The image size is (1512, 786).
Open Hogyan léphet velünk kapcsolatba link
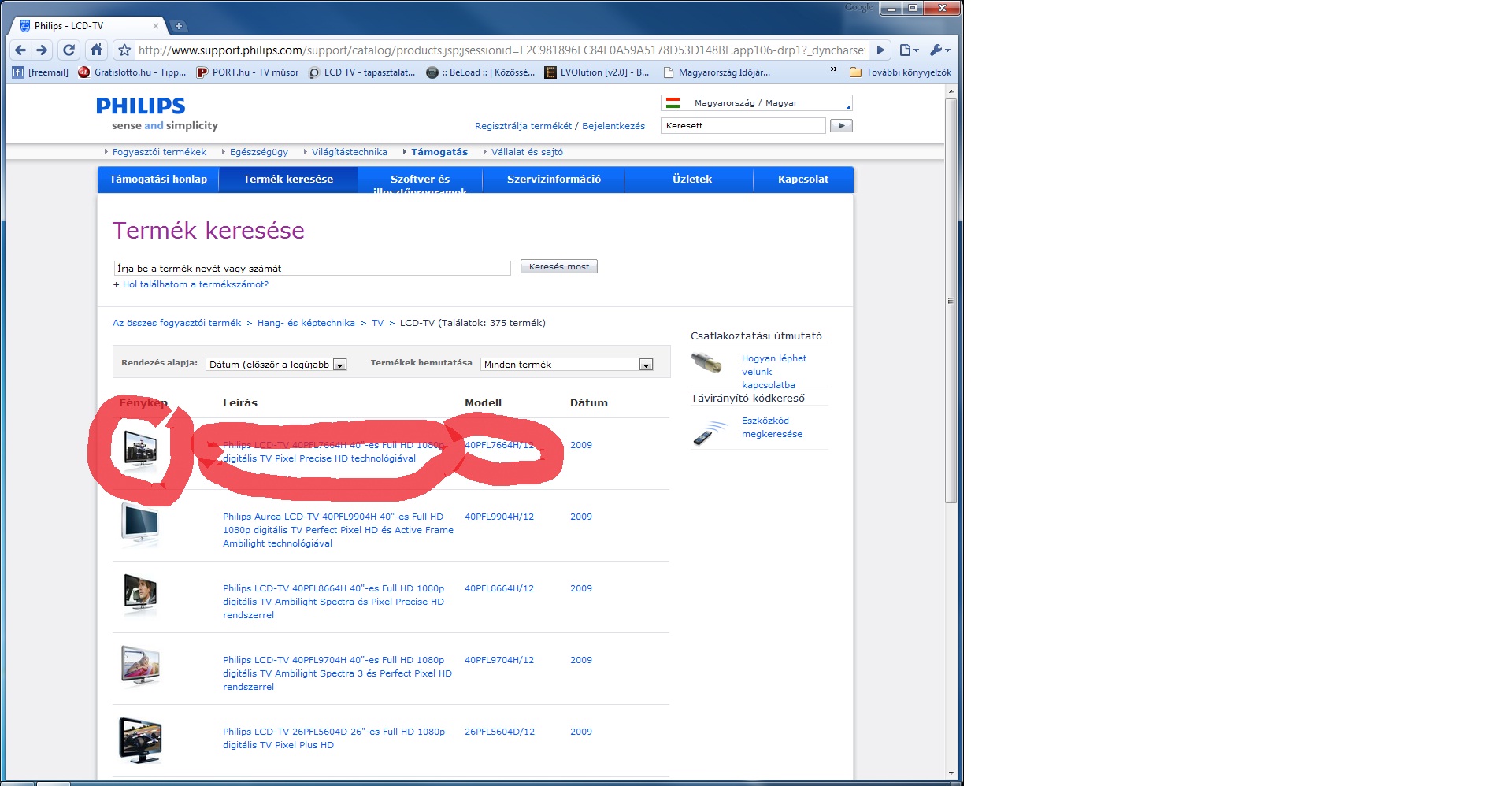click(x=774, y=372)
